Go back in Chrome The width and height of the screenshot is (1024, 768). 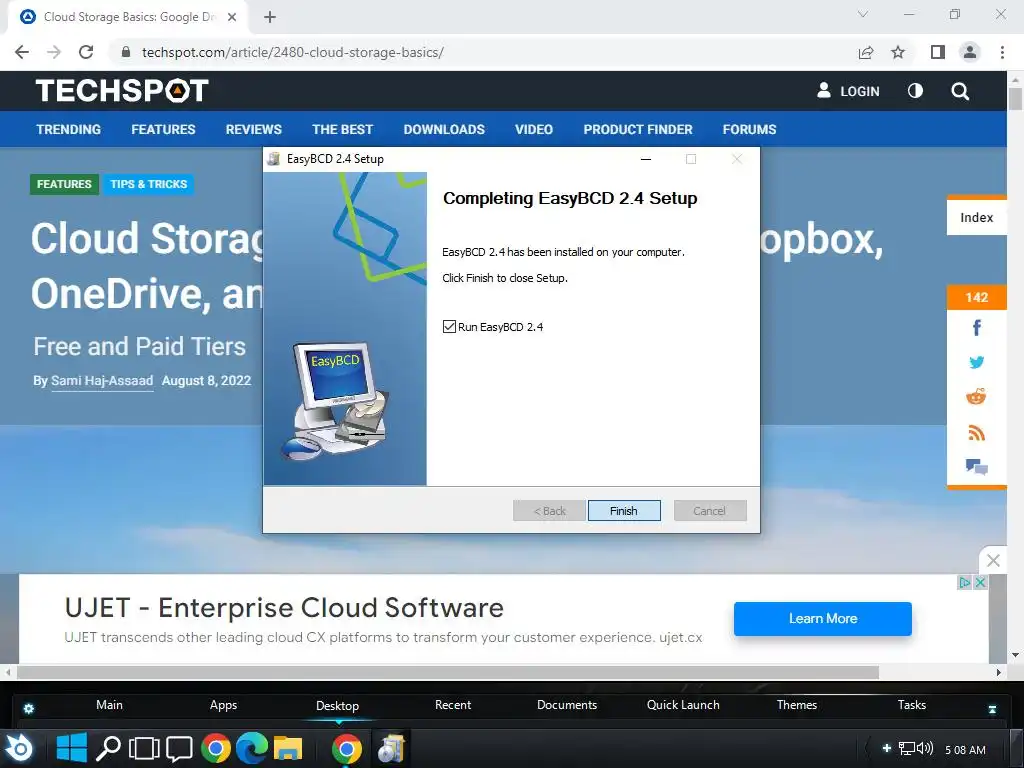pos(22,52)
